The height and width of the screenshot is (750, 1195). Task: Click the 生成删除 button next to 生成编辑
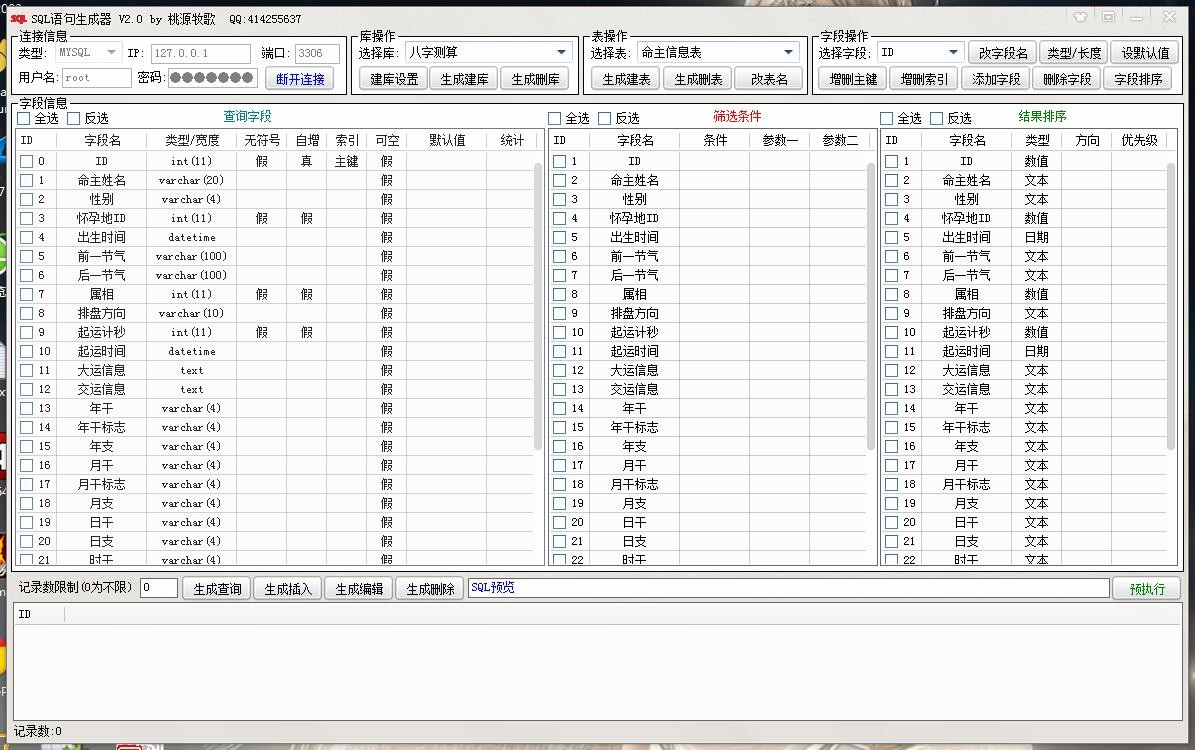pos(430,588)
